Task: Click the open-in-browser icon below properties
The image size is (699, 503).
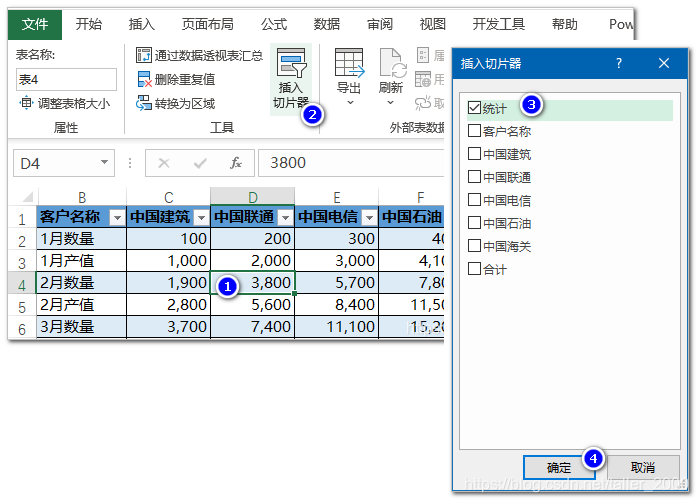Action: [423, 79]
